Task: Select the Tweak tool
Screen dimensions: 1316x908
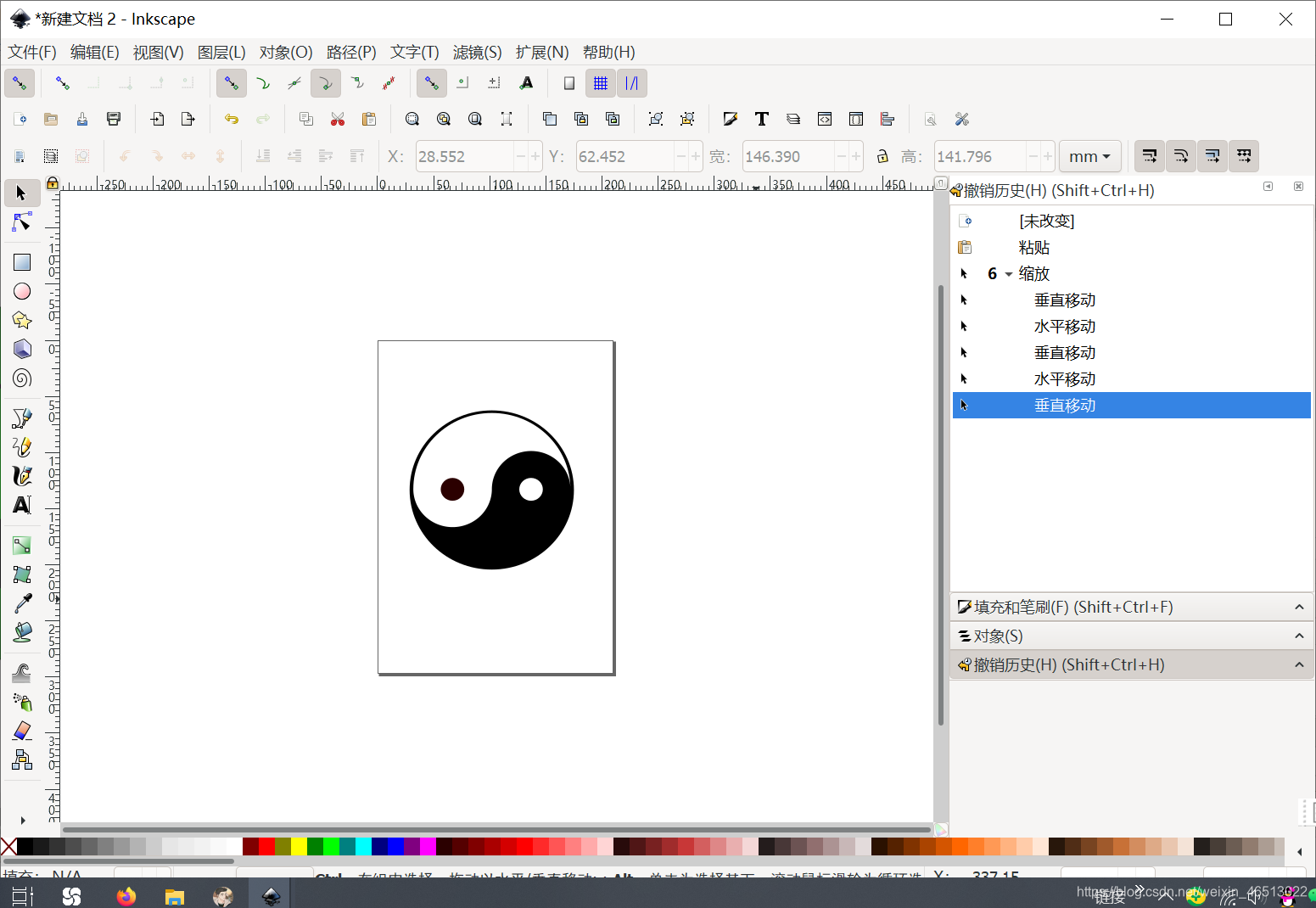Action: pyautogui.click(x=21, y=673)
